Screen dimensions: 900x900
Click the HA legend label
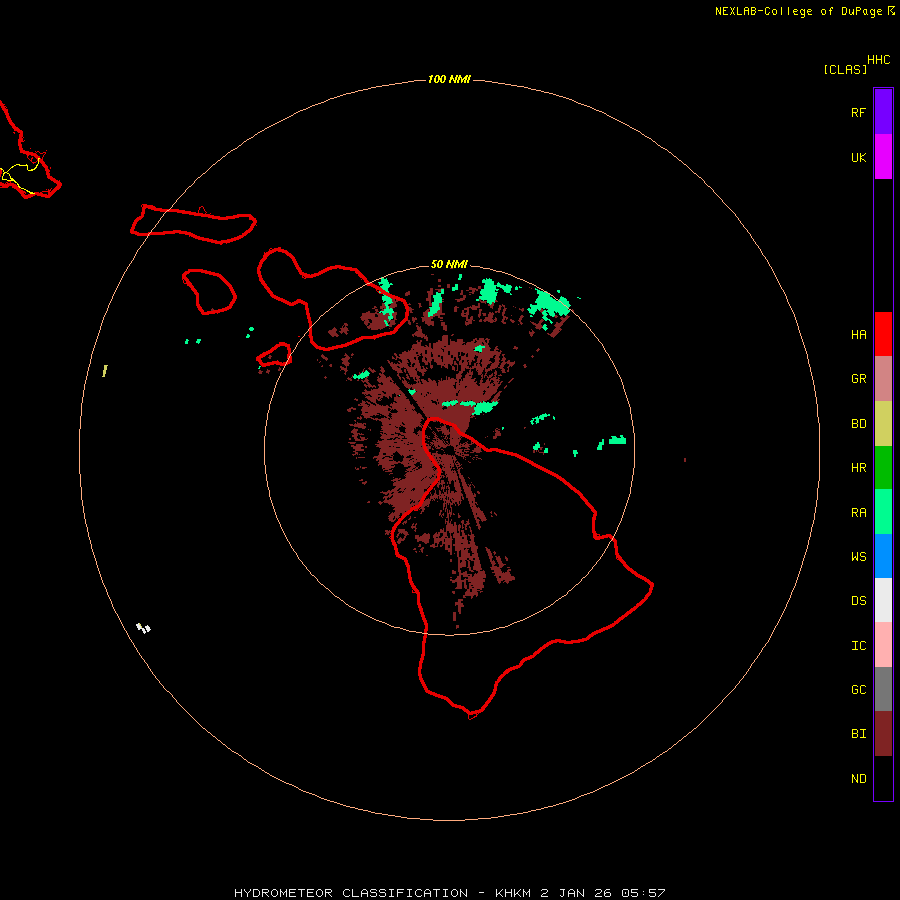[858, 335]
